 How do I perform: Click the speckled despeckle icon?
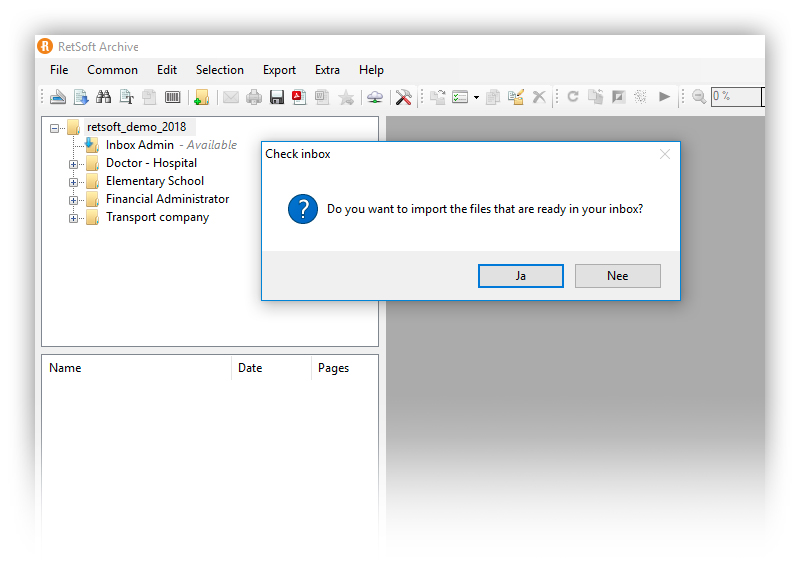(x=640, y=96)
